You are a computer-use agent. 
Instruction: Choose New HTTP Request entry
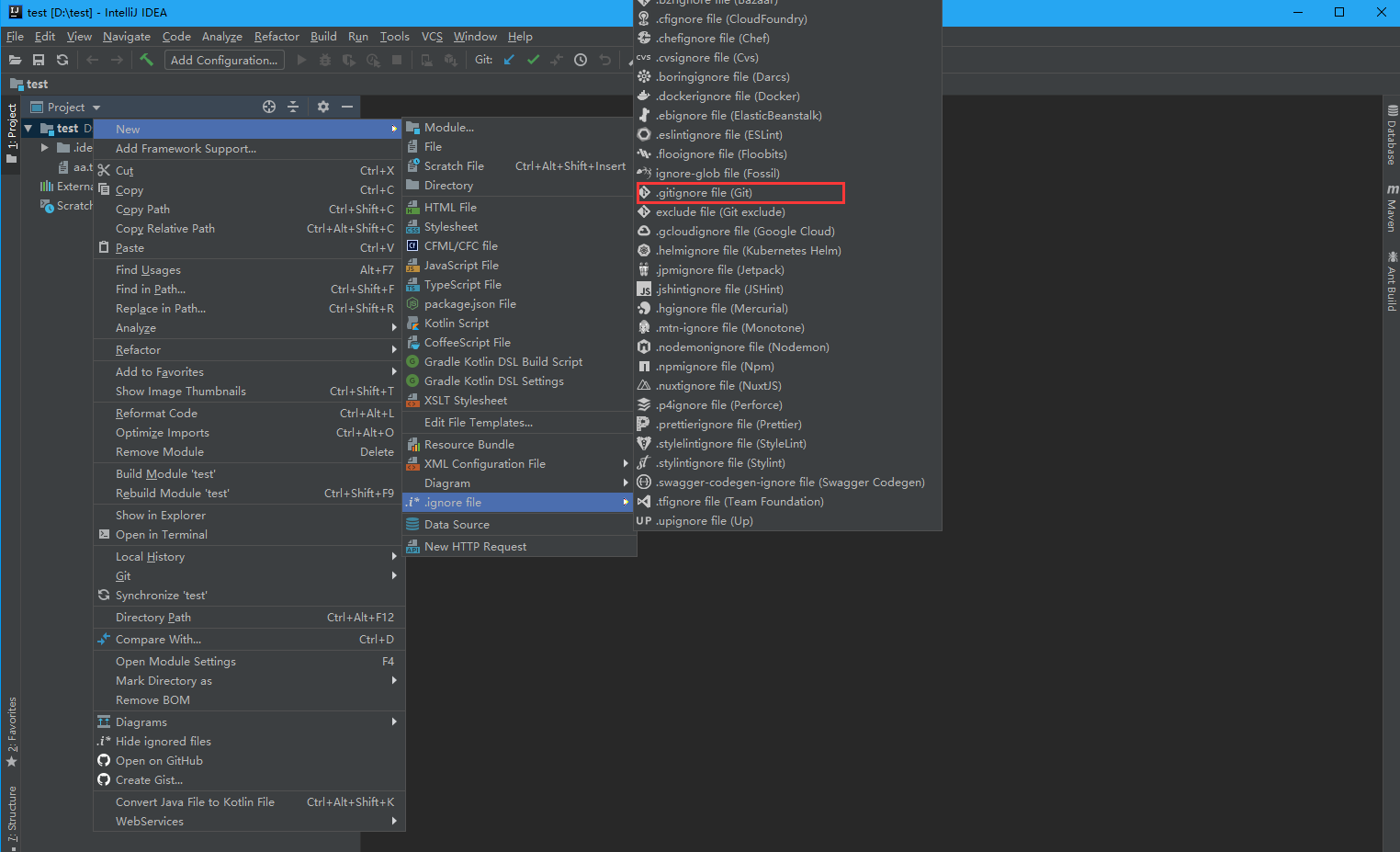[x=518, y=547]
